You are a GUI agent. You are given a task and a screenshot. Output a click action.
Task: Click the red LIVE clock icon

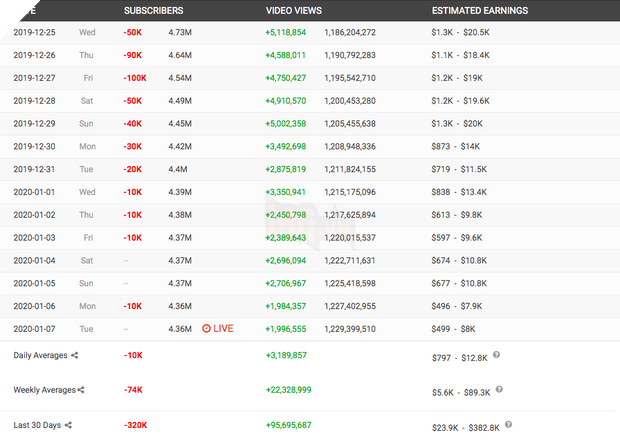point(207,327)
